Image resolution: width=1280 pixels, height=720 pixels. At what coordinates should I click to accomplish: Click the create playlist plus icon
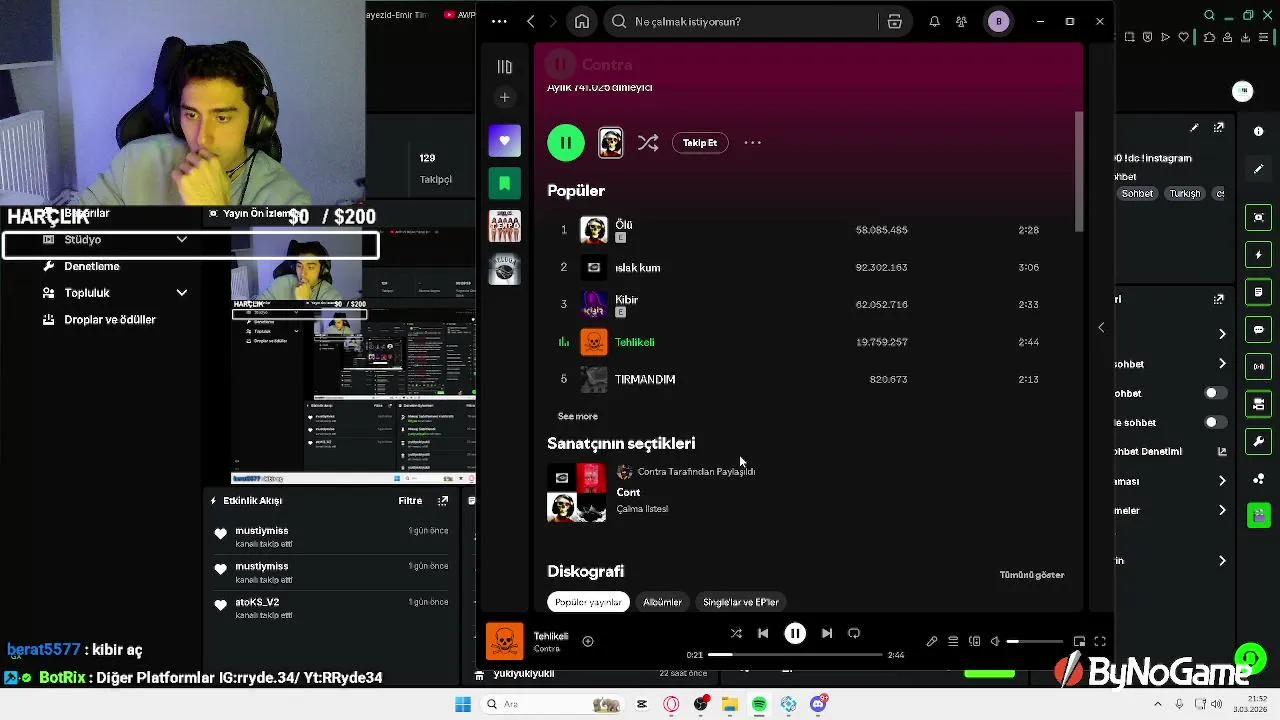click(x=505, y=97)
